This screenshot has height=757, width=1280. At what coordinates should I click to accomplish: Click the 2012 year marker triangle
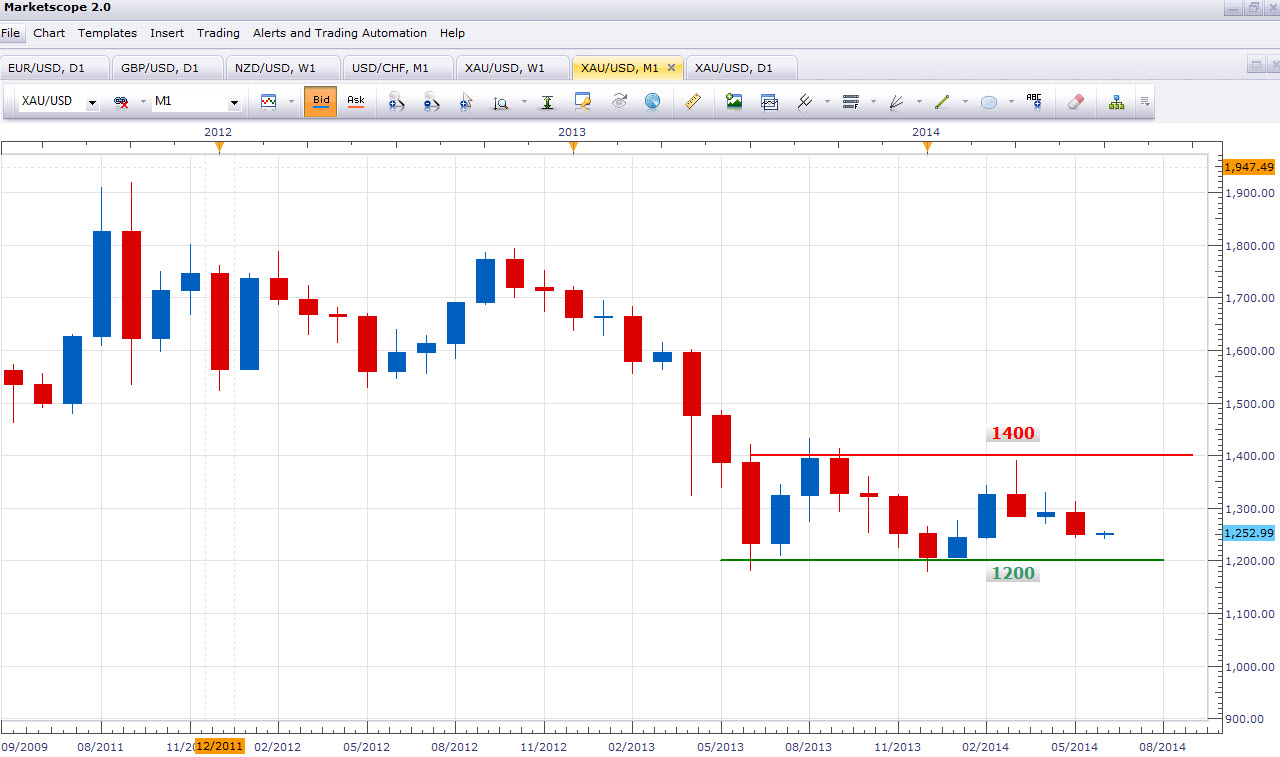(219, 148)
